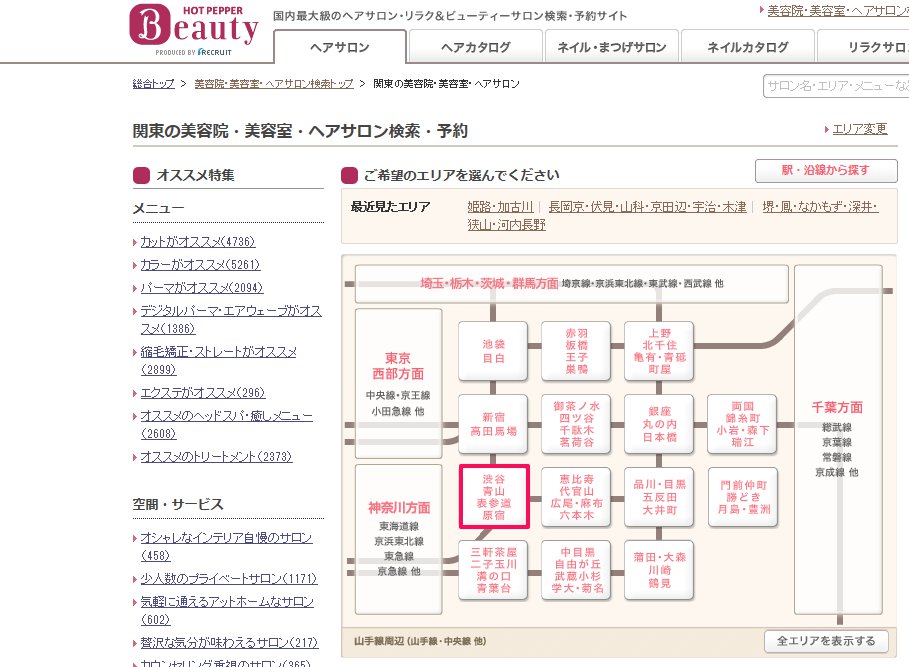The height and width of the screenshot is (667, 909).
Task: Click the salon name search input field
Action: click(x=836, y=86)
